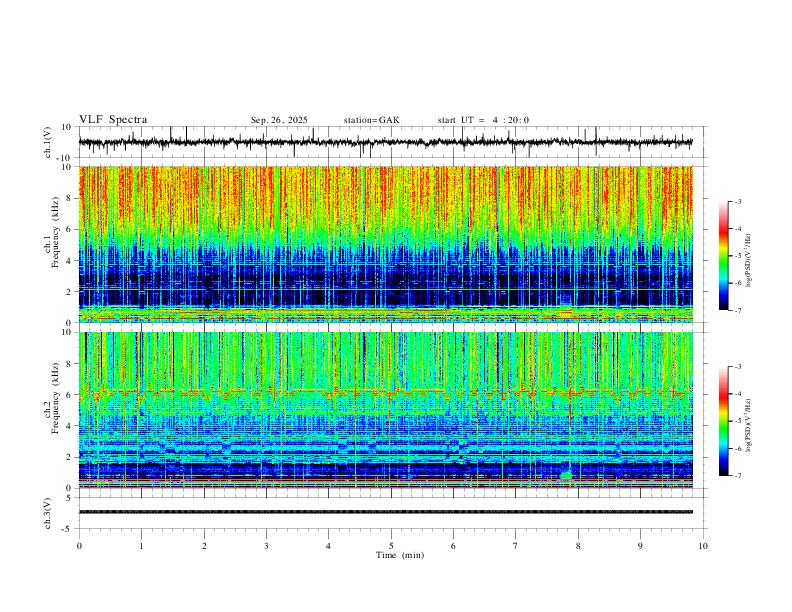Click the "station=GAK" label
This screenshot has height=612, width=792.
coord(372,120)
